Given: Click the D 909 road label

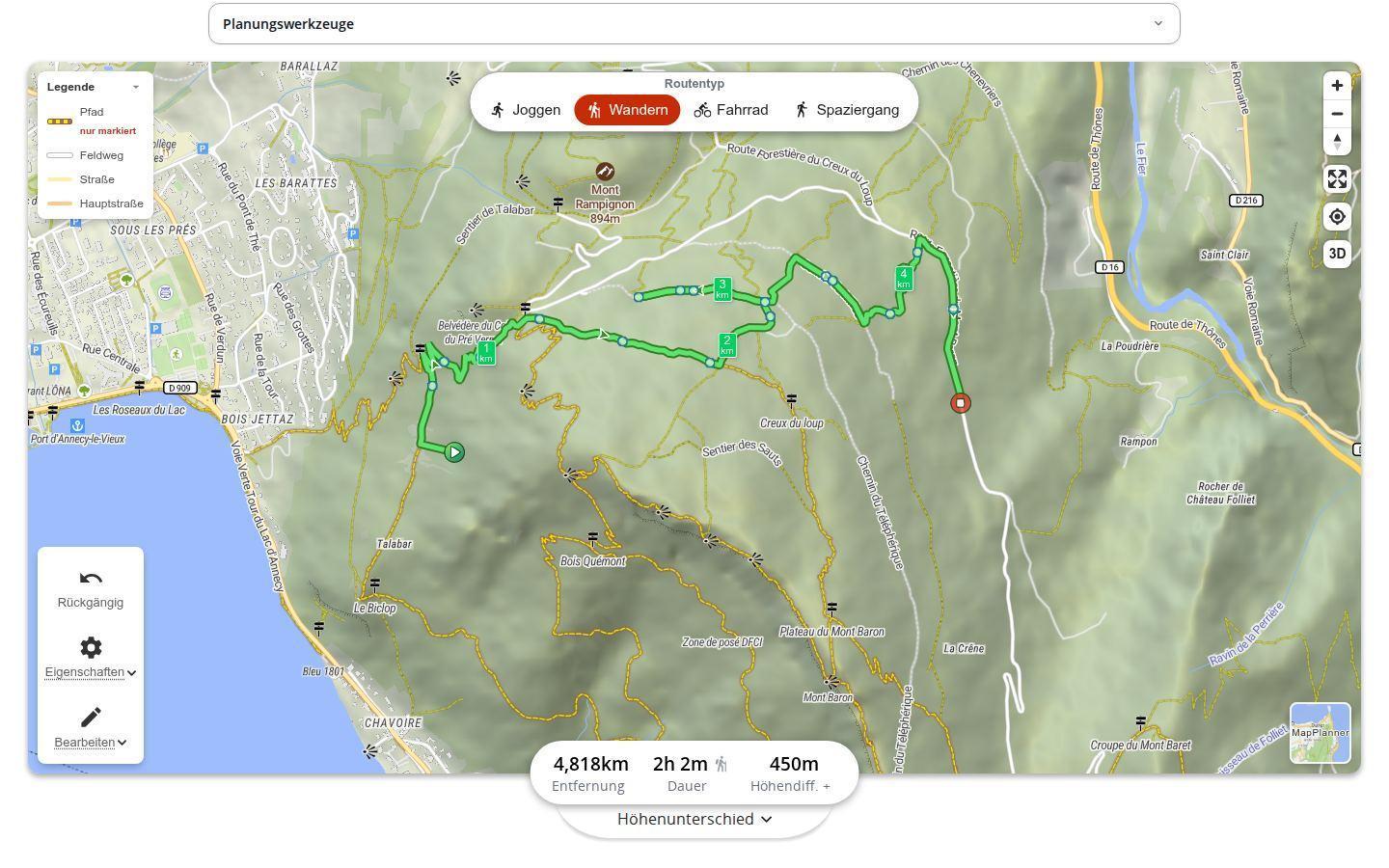Looking at the screenshot, I should (180, 388).
